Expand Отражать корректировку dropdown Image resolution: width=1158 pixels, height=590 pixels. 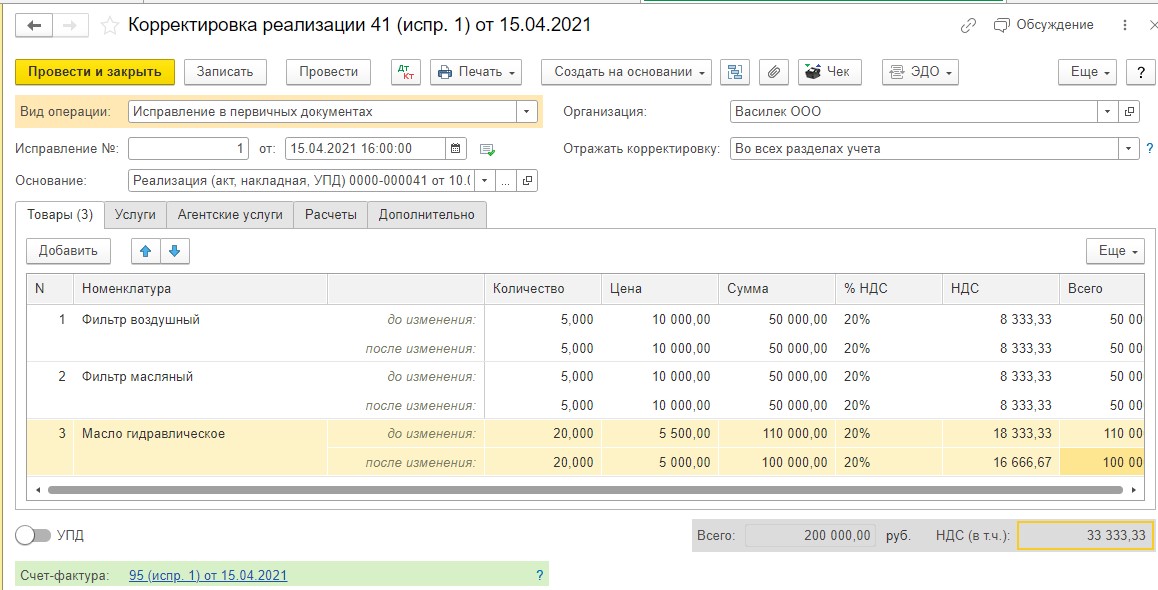(x=1128, y=148)
